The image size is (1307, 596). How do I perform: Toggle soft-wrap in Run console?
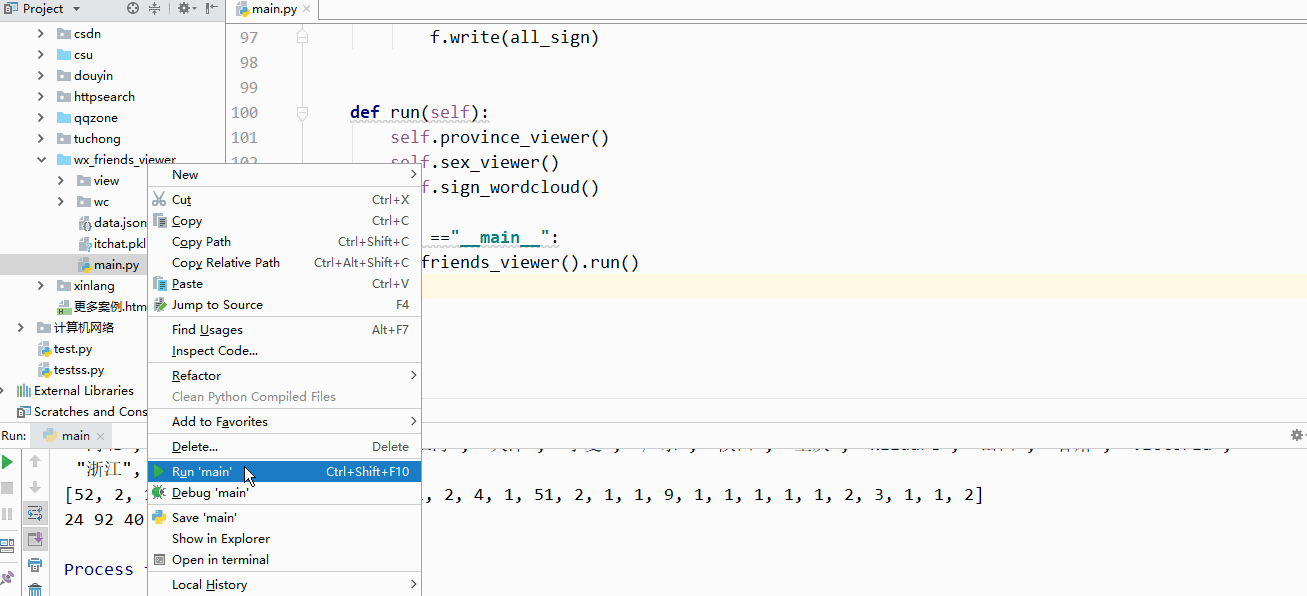[x=35, y=513]
